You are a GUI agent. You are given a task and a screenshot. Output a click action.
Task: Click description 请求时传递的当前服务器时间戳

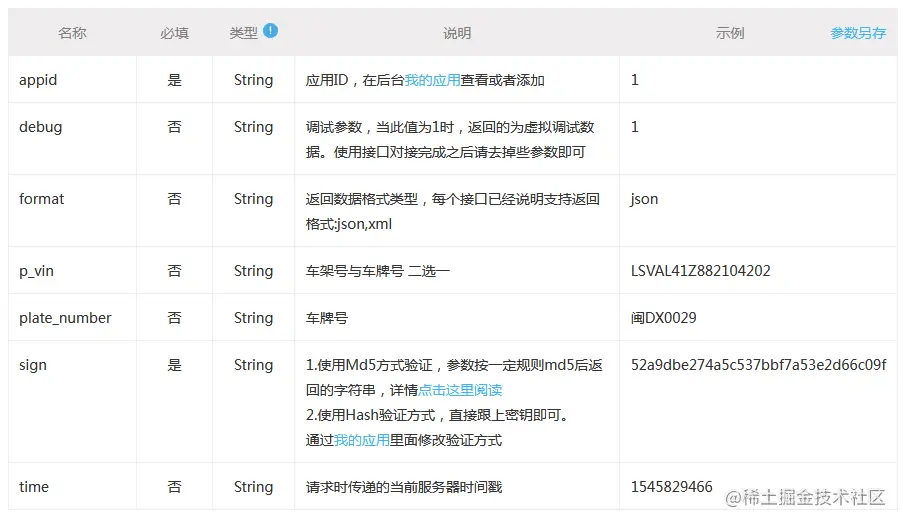[404, 487]
